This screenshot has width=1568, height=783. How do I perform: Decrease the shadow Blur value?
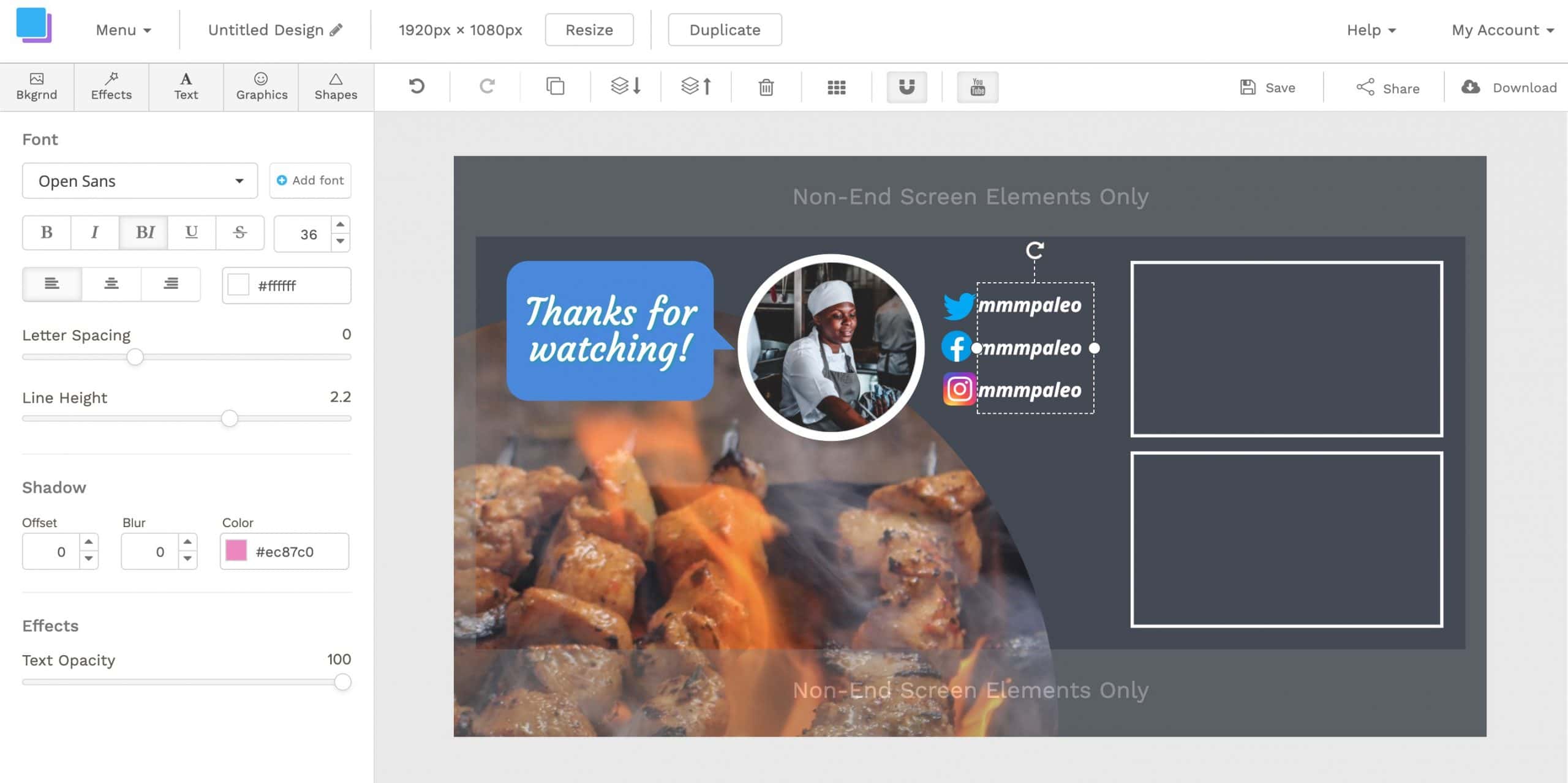pos(187,559)
